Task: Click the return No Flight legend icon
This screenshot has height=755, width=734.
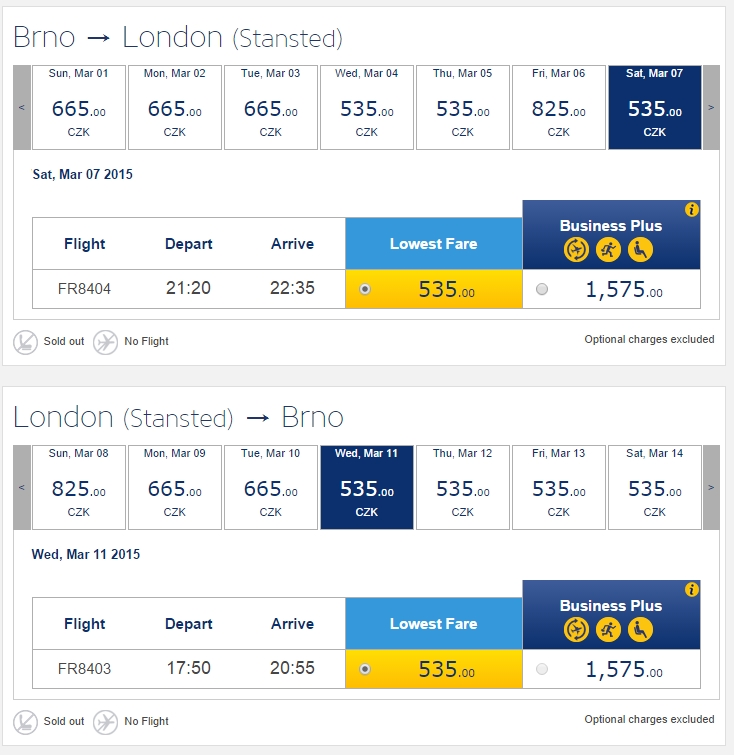Action: 105,722
